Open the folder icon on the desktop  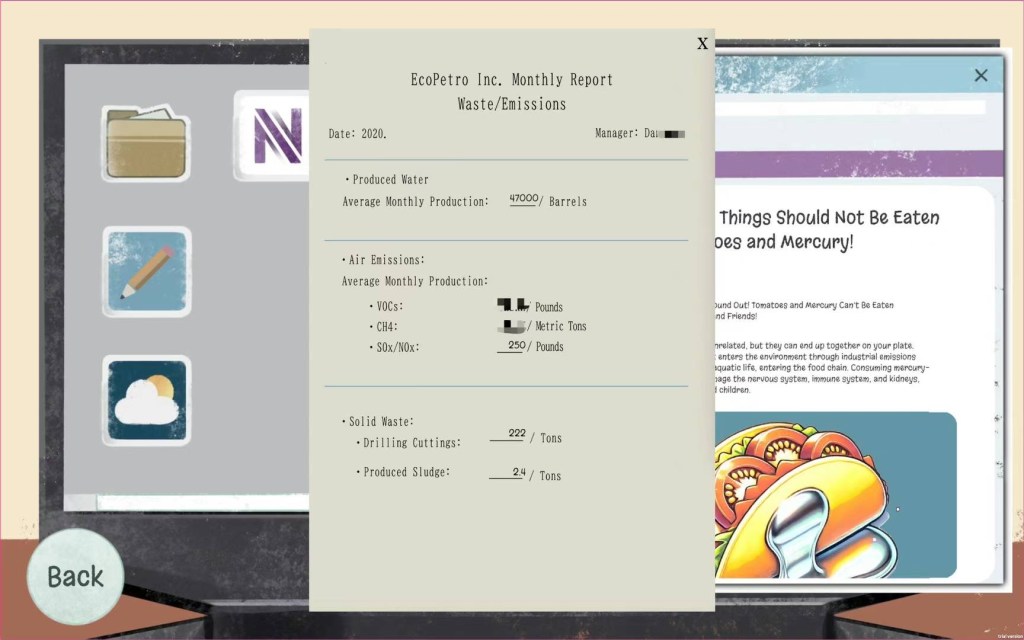tap(146, 143)
